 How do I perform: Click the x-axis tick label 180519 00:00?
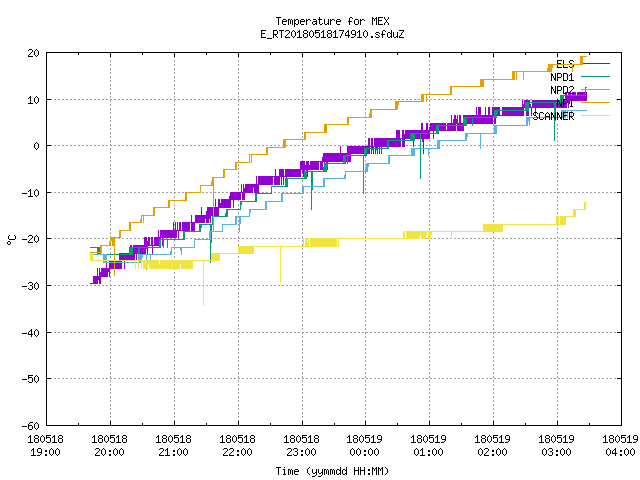[x=364, y=446]
